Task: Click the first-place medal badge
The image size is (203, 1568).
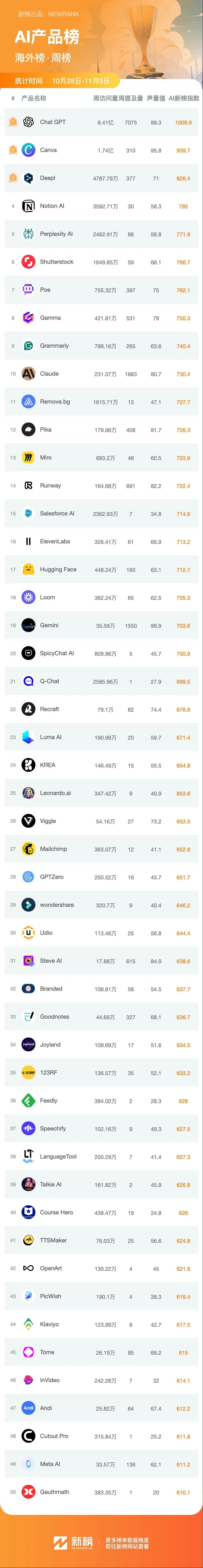Action: point(13,122)
